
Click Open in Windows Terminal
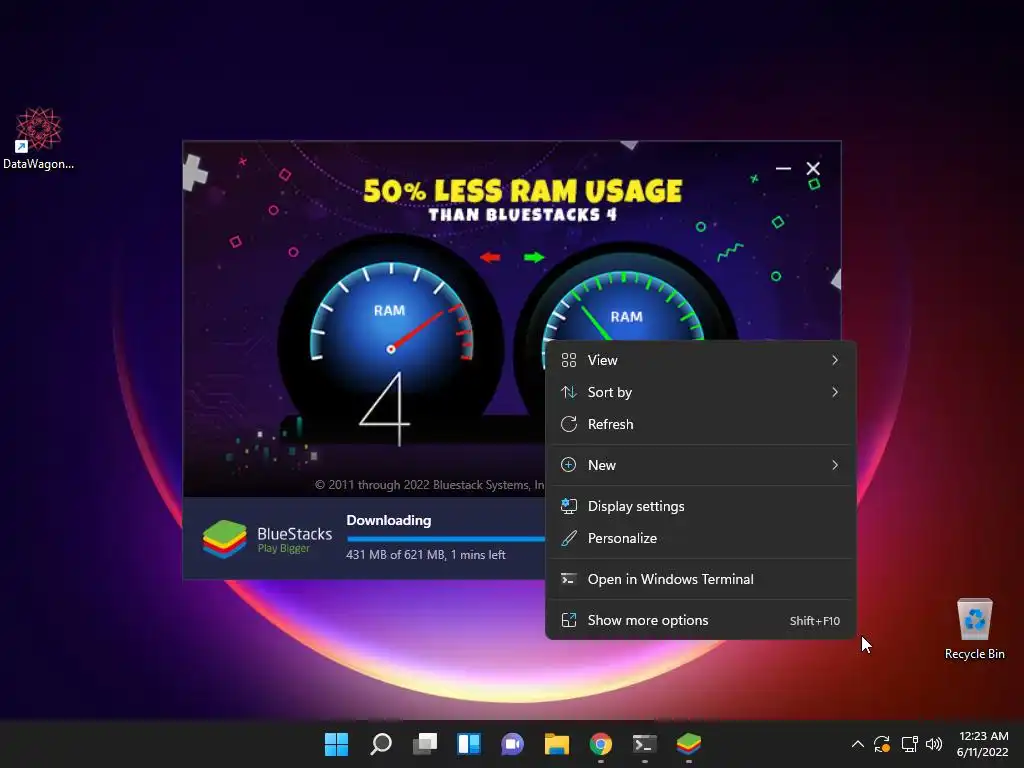coord(701,579)
